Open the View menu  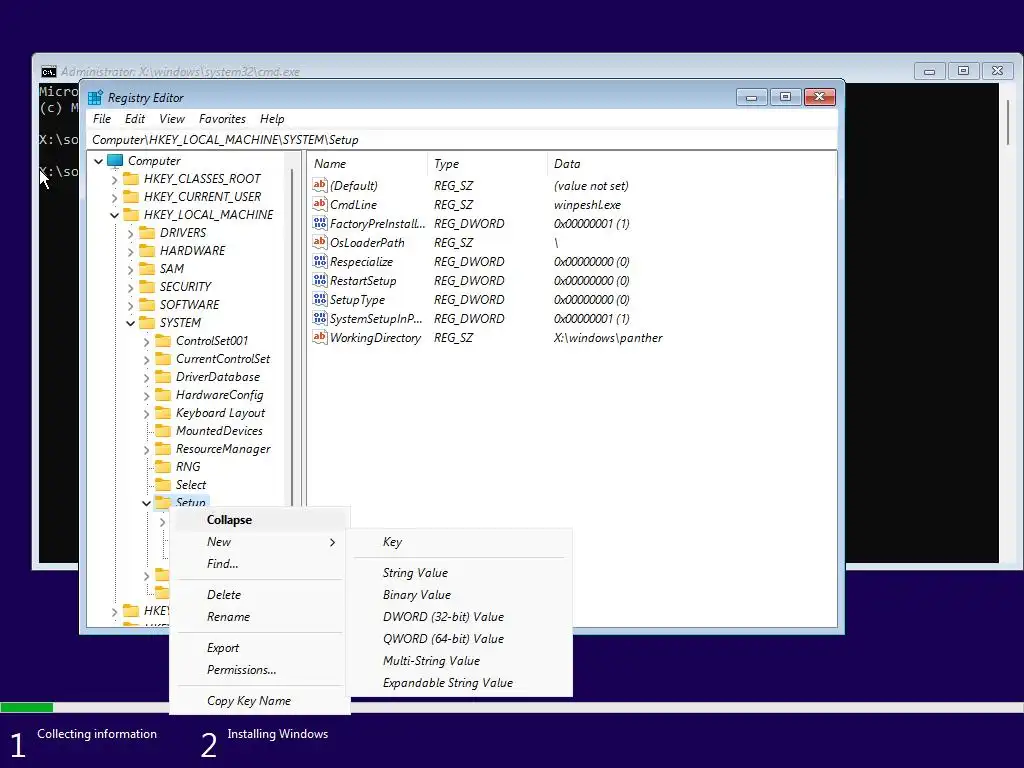[x=172, y=119]
